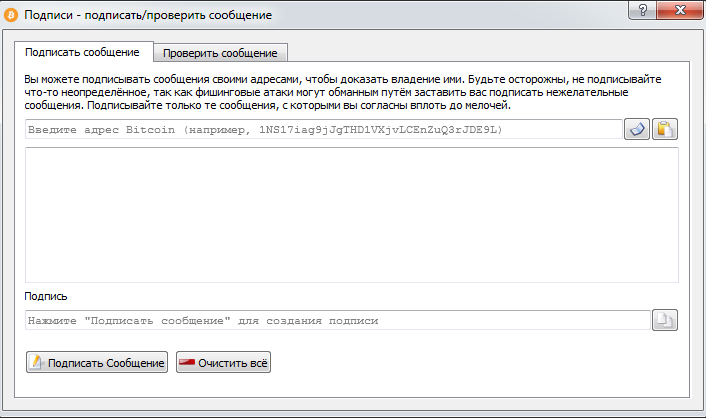Click the Bitcoin logo in title bar
706x418 pixels.
click(12, 16)
